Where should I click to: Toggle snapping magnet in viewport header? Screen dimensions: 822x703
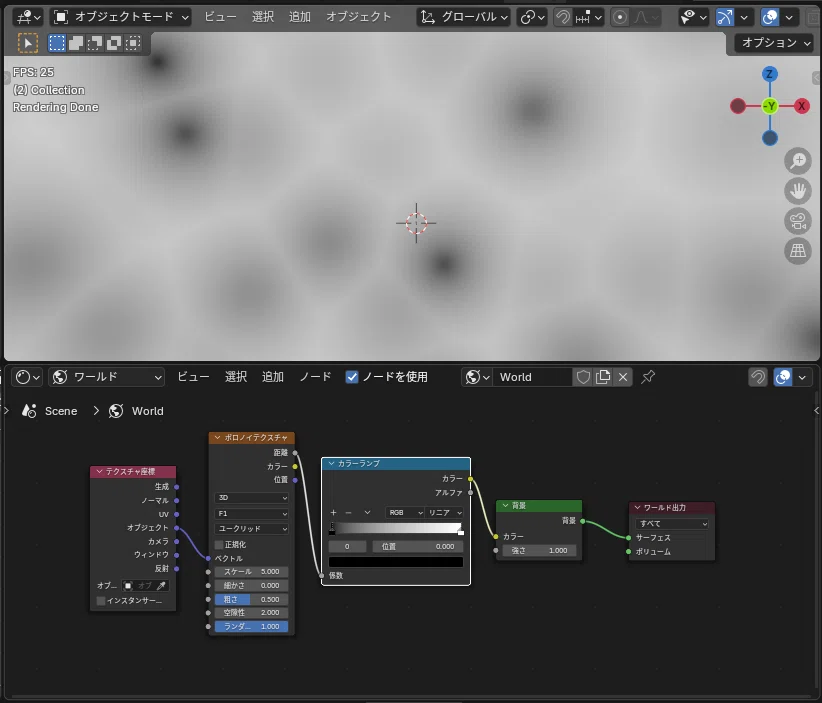pos(563,17)
